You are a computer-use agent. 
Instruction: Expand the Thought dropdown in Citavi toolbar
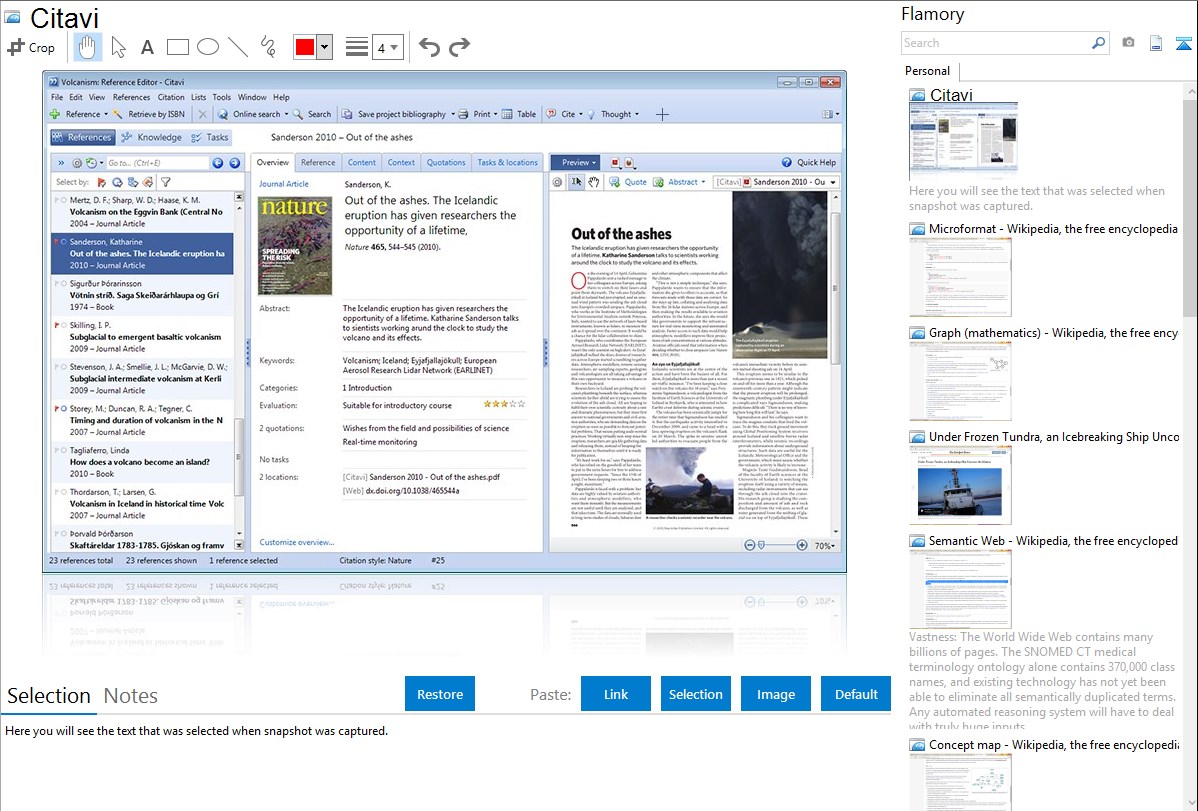636,115
